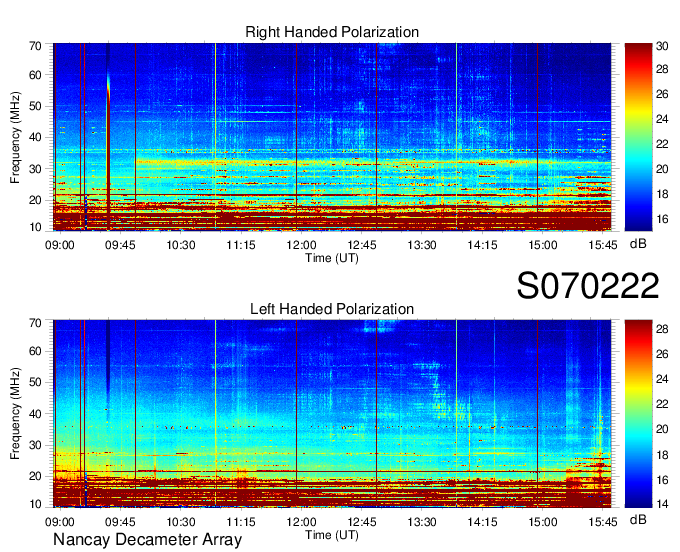This screenshot has width=680, height=552.
Task: Click the 30 dB tick on Right Handed color bar
Action: (662, 46)
